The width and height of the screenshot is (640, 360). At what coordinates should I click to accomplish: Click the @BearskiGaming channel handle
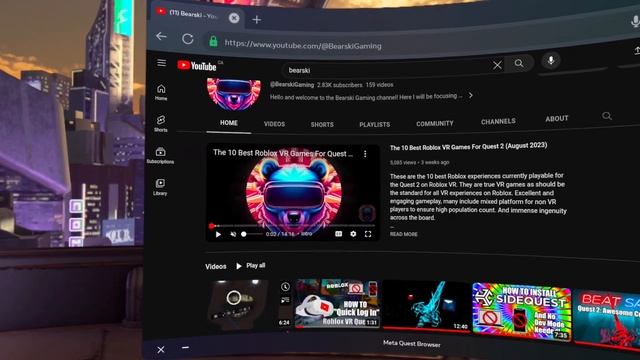pos(292,84)
